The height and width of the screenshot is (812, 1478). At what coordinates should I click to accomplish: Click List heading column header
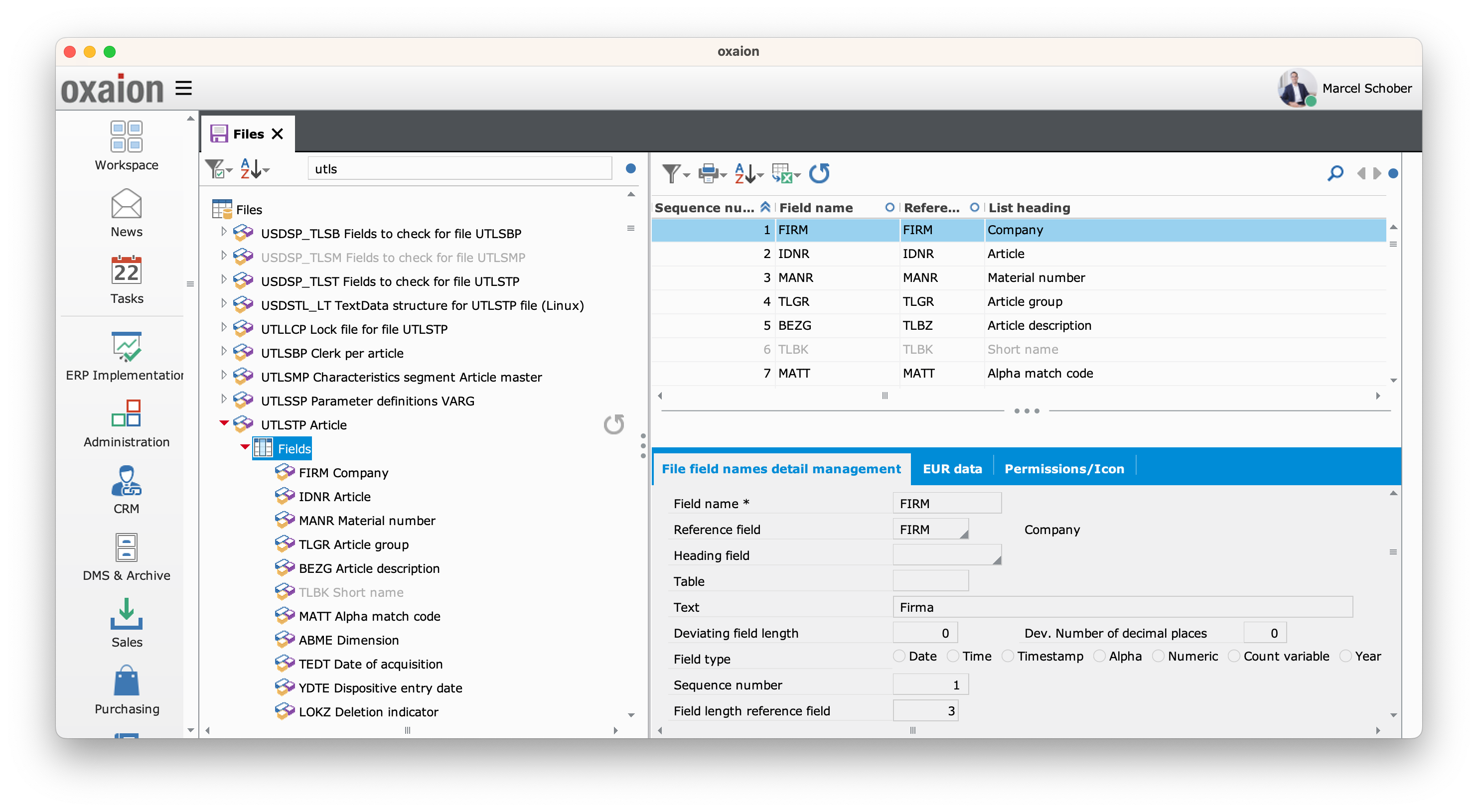point(1030,208)
